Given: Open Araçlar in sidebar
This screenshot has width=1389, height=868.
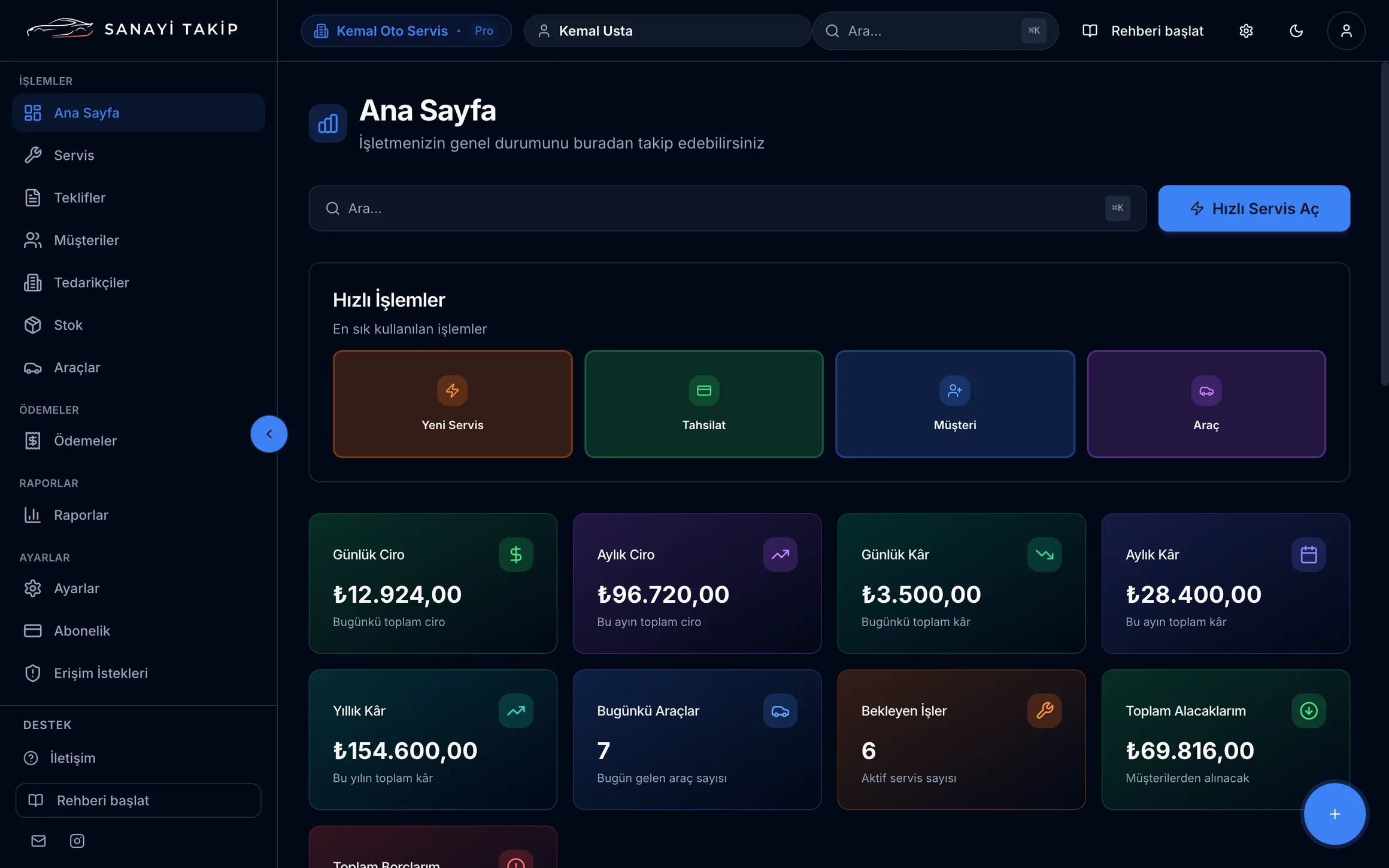Looking at the screenshot, I should [x=138, y=368].
